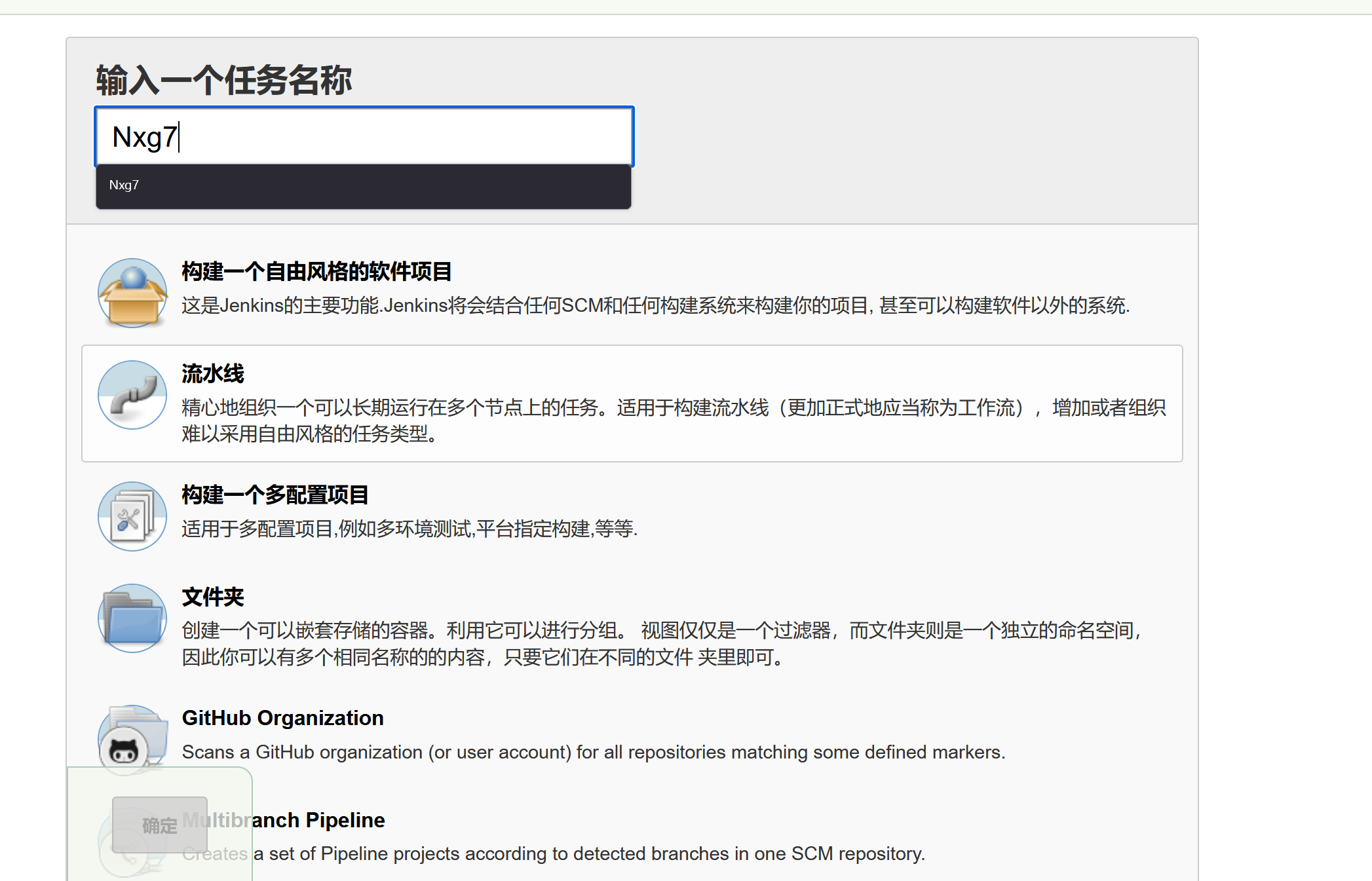Click the GitHub Organization octocat icon

coord(132,740)
